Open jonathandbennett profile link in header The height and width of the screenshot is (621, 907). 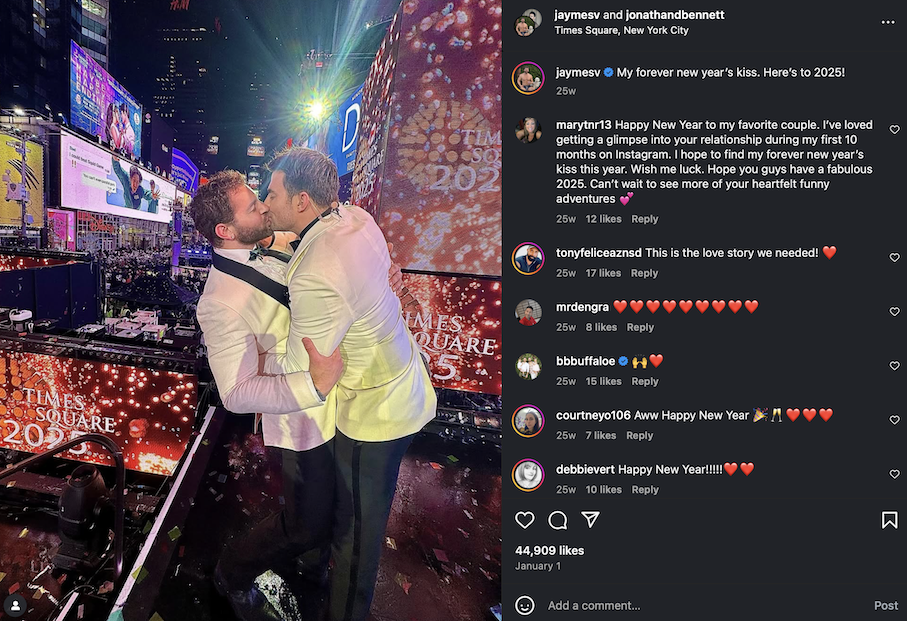(x=674, y=15)
